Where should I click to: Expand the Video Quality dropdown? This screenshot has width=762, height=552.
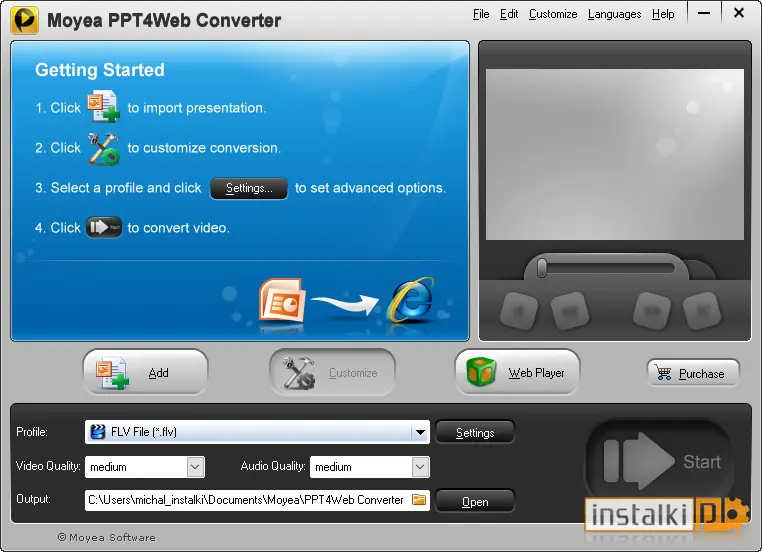(195, 467)
